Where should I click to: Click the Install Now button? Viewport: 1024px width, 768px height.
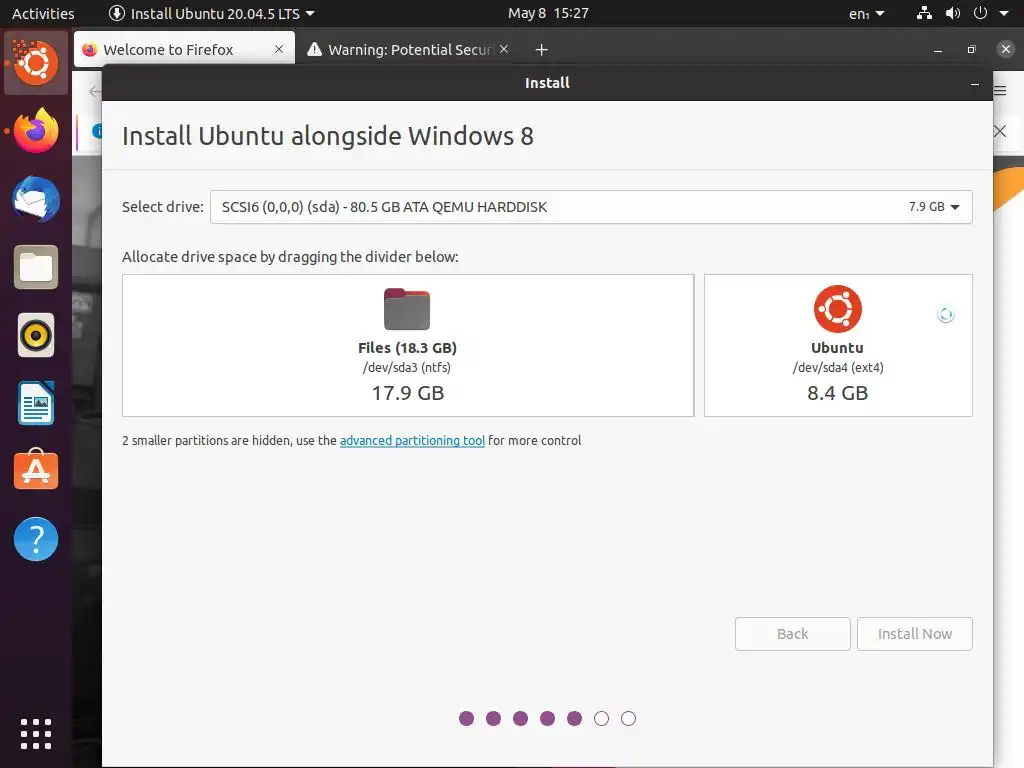point(915,634)
